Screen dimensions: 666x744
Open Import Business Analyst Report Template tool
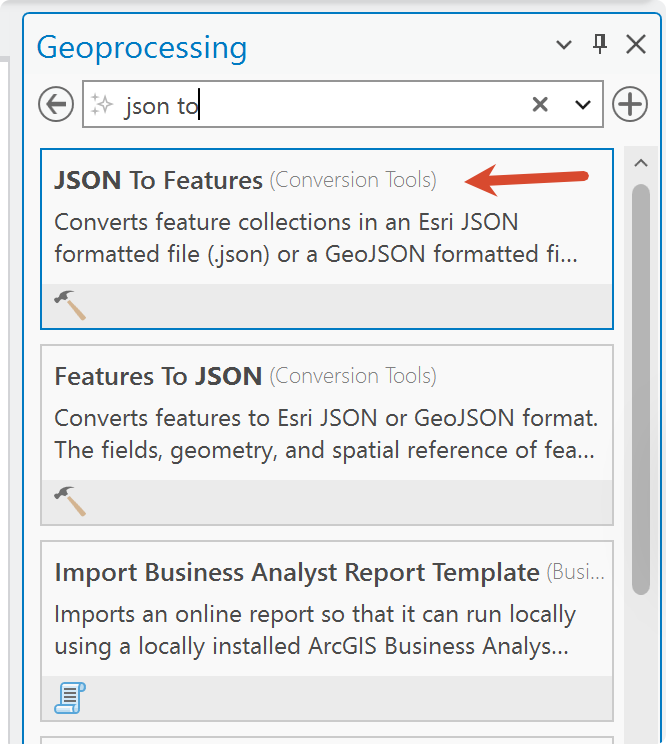[327, 631]
